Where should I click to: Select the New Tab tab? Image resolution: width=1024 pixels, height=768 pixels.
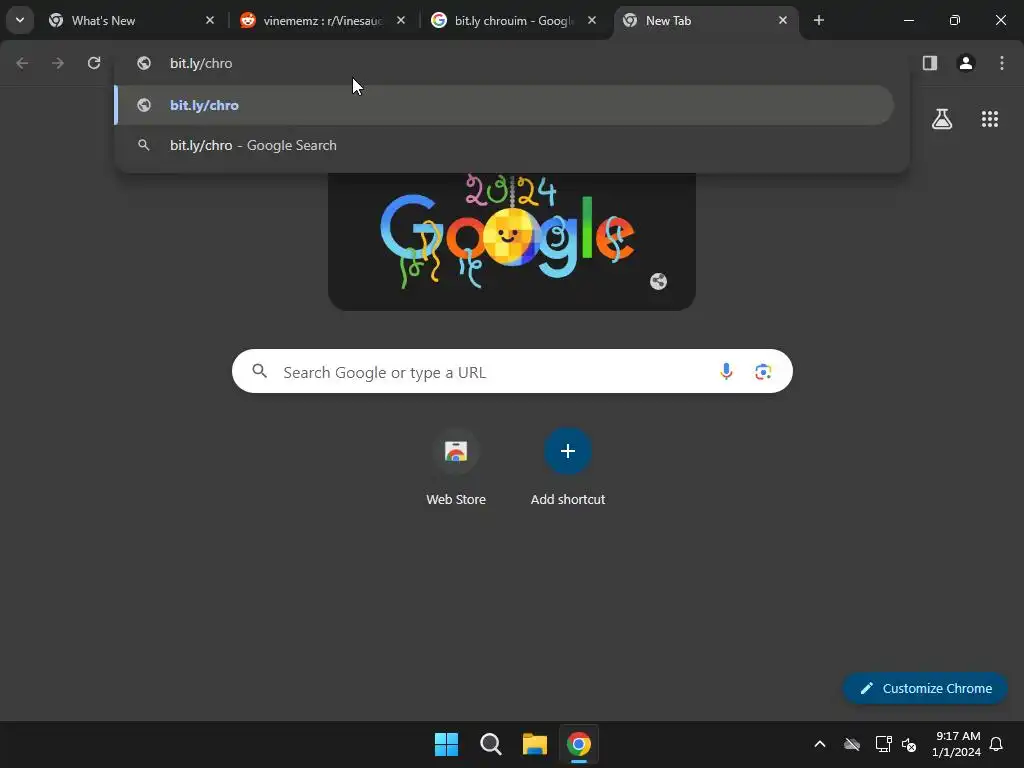(706, 21)
